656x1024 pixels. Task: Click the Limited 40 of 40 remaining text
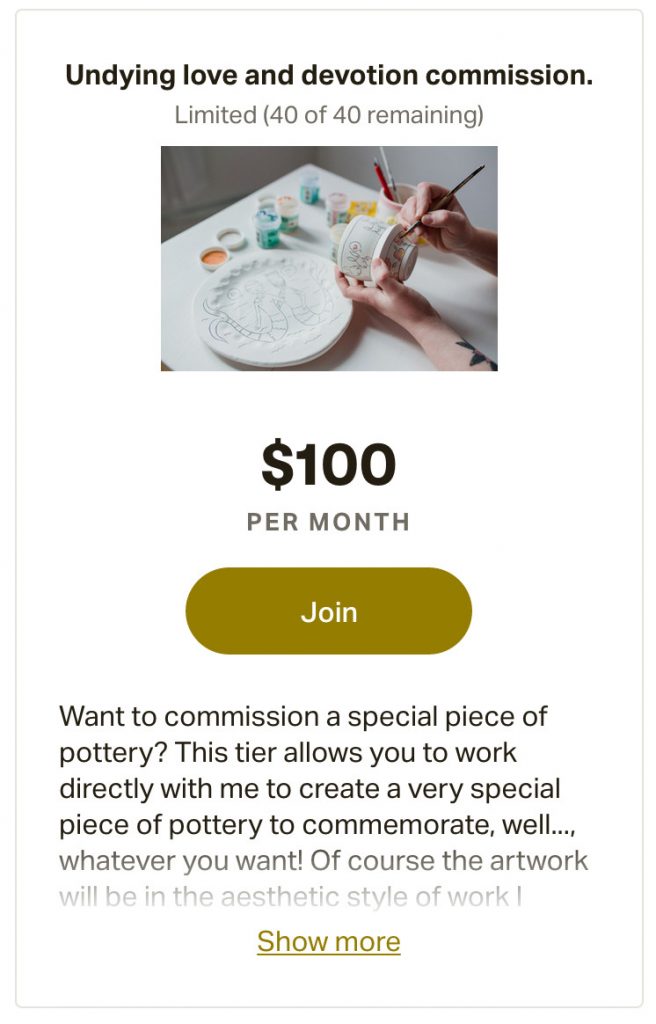coord(328,115)
